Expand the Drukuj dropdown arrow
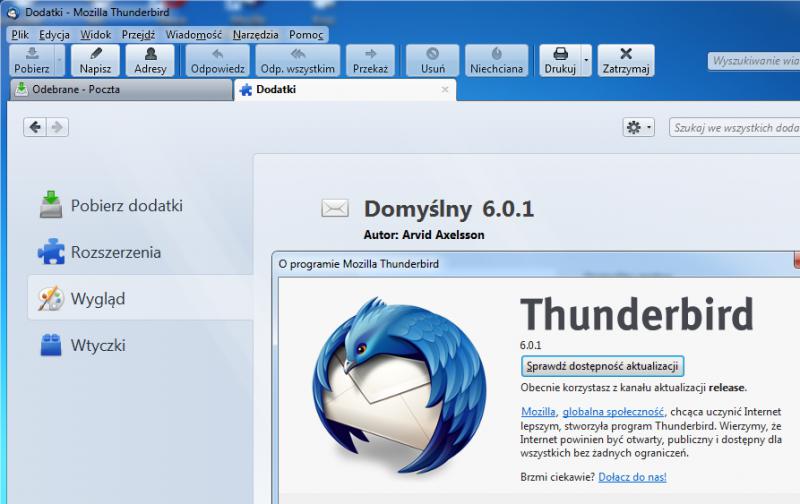The width and height of the screenshot is (800, 504). pyautogui.click(x=586, y=61)
